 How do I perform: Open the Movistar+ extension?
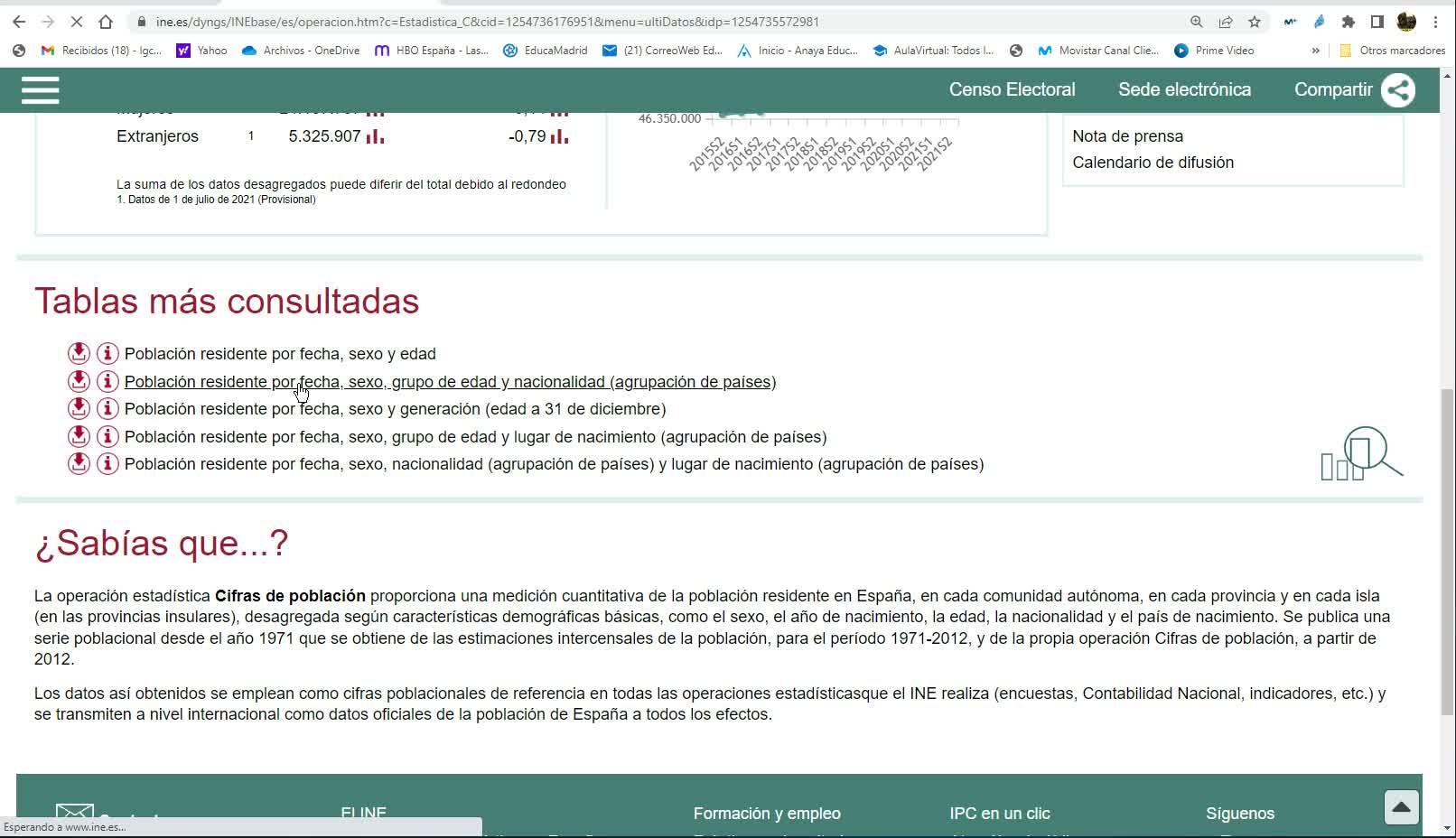coord(1290,22)
